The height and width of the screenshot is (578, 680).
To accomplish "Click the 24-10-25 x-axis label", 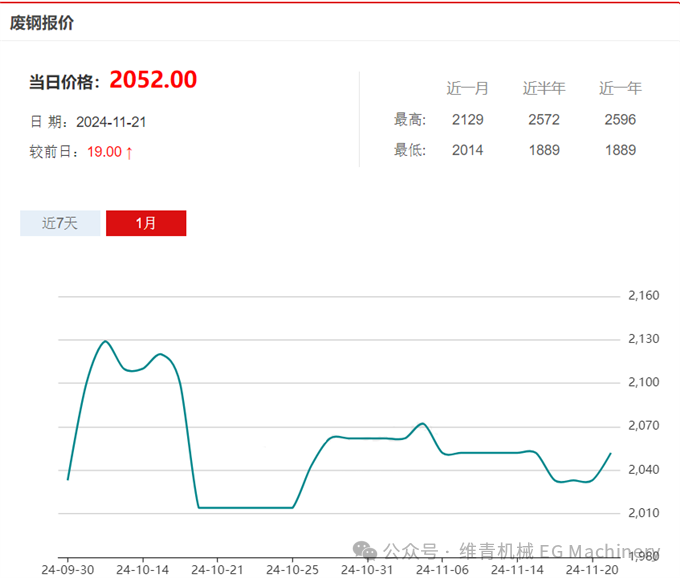I will click(292, 570).
